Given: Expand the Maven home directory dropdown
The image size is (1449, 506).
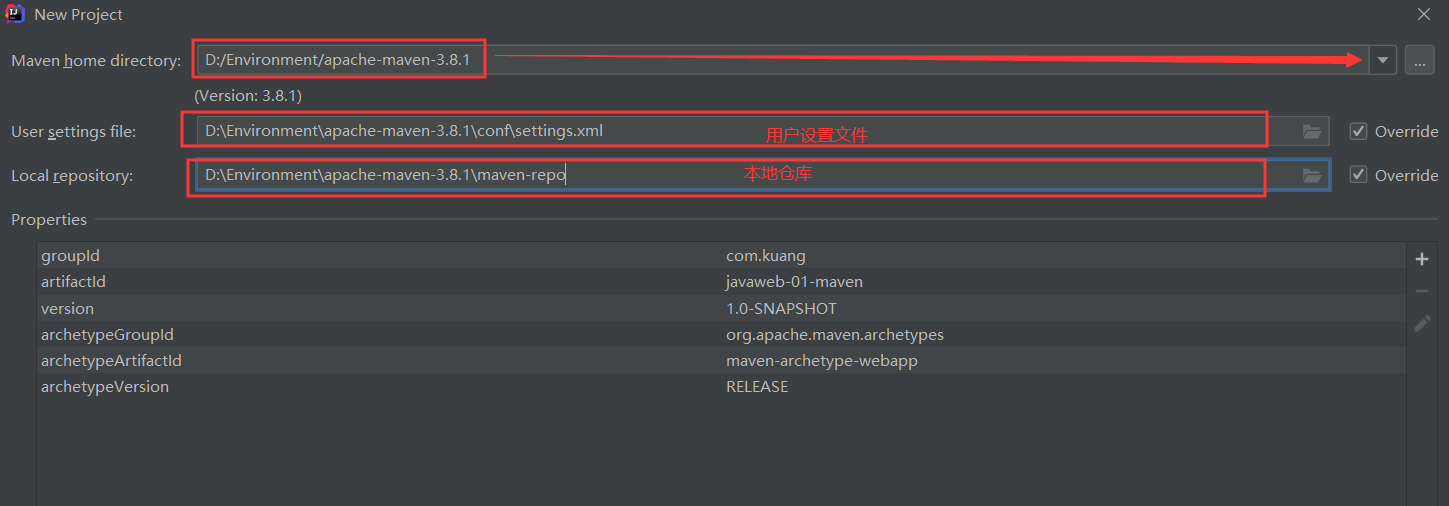Looking at the screenshot, I should pyautogui.click(x=1382, y=60).
